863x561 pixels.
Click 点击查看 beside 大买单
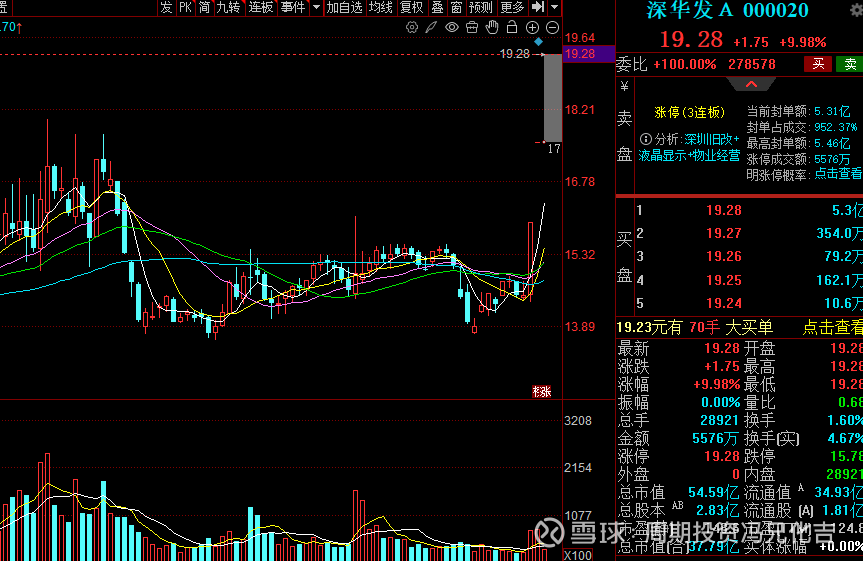pos(832,328)
